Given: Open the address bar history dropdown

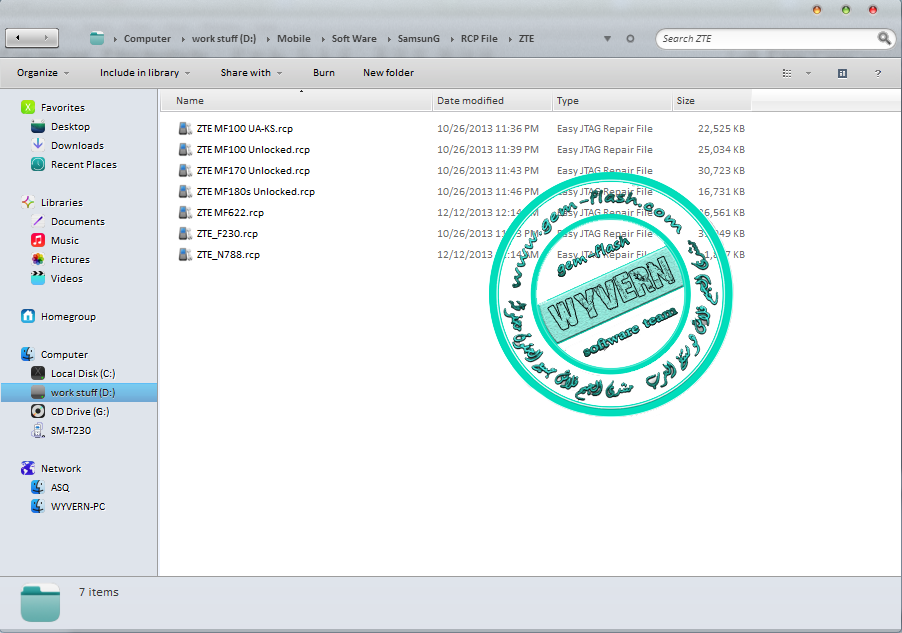Looking at the screenshot, I should point(607,39).
